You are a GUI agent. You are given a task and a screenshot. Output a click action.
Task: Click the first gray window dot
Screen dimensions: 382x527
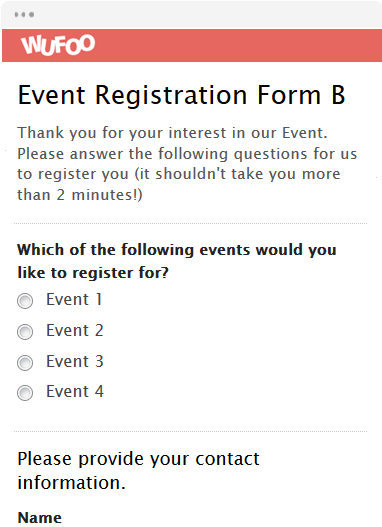16,14
